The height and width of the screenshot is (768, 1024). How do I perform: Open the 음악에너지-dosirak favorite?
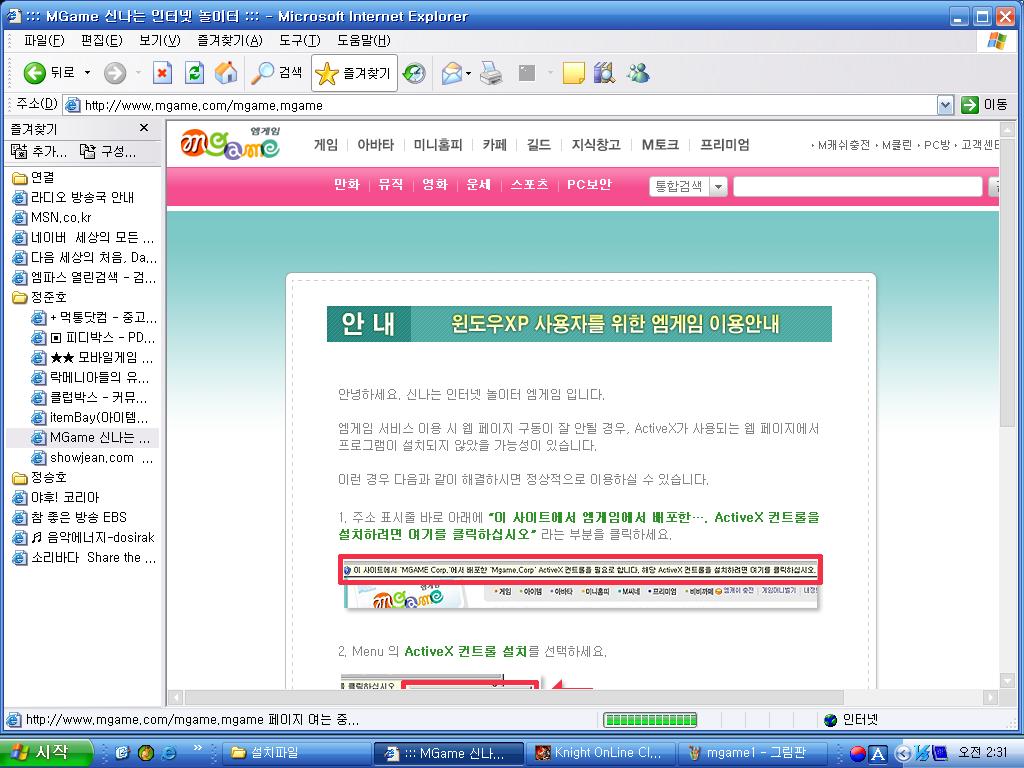84,537
